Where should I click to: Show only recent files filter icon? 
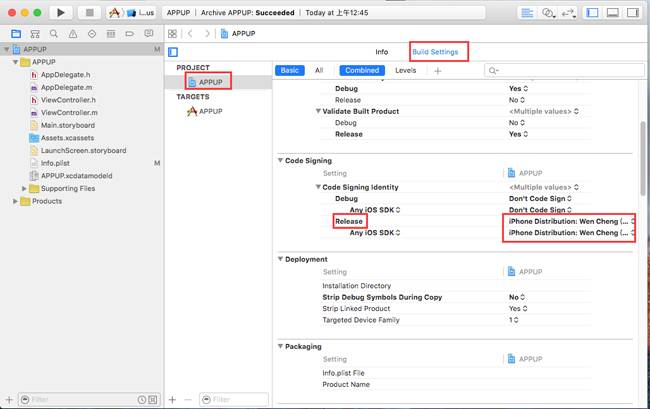[x=142, y=400]
